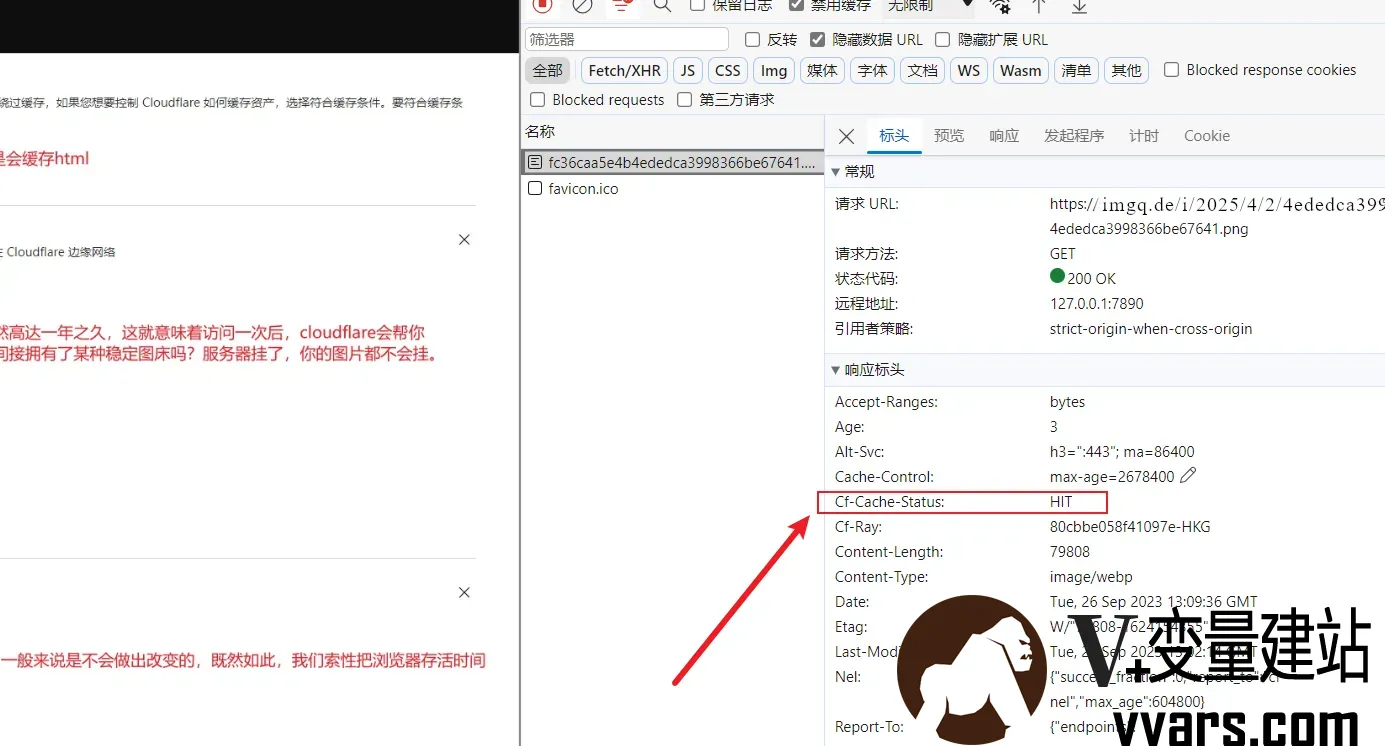Filter requests by Wasm
1385x746 pixels.
point(1021,71)
